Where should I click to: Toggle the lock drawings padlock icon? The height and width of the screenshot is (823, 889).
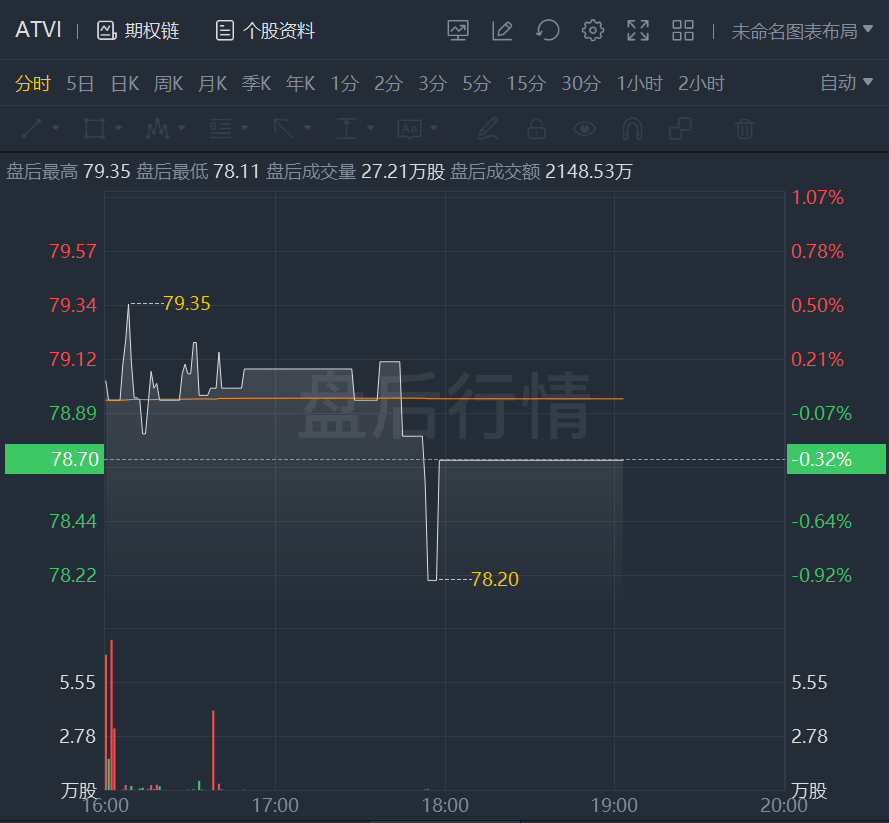click(x=536, y=129)
